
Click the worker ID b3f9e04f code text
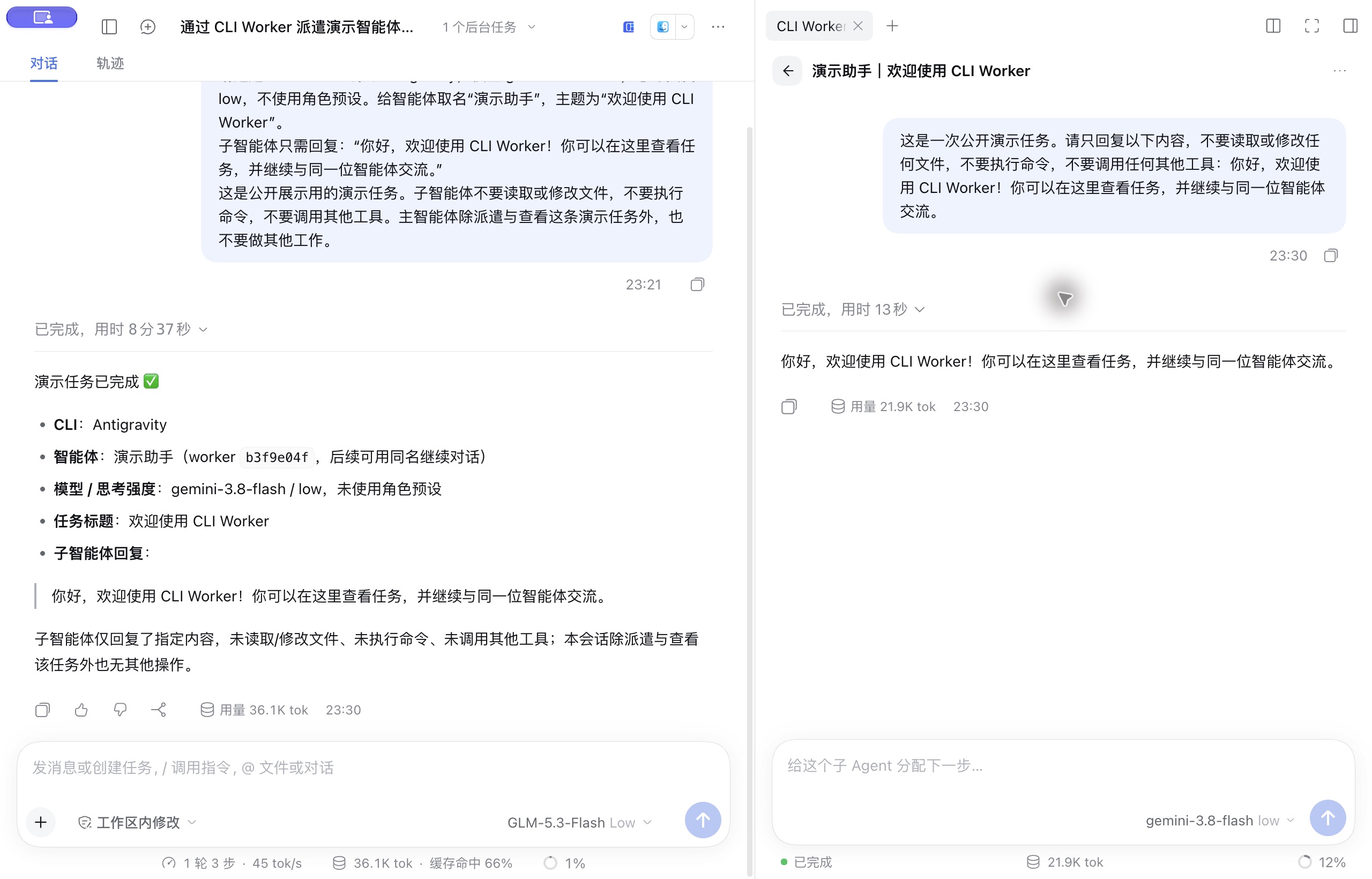(x=277, y=457)
